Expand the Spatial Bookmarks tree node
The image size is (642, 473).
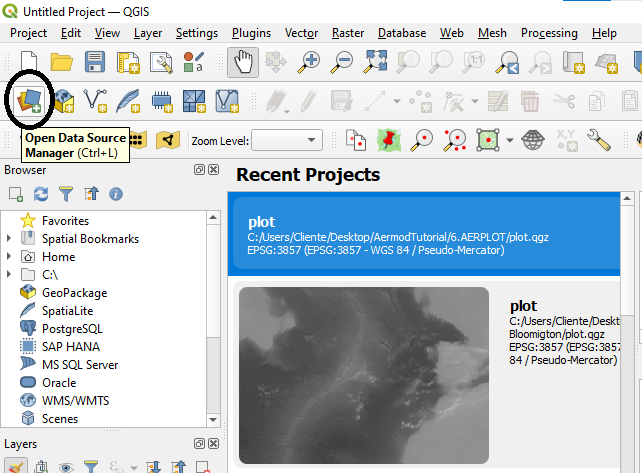click(x=9, y=238)
